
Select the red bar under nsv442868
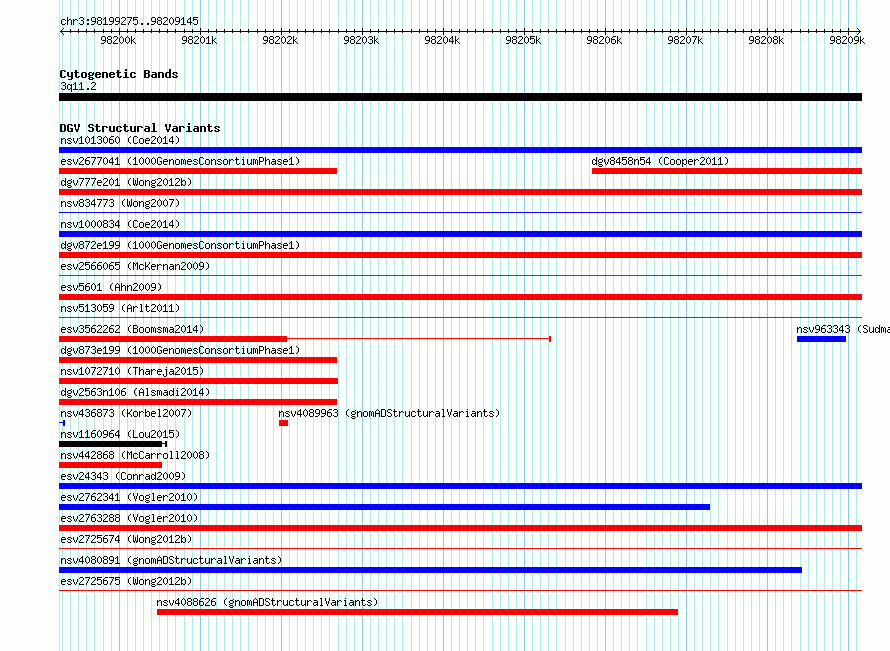click(x=111, y=465)
